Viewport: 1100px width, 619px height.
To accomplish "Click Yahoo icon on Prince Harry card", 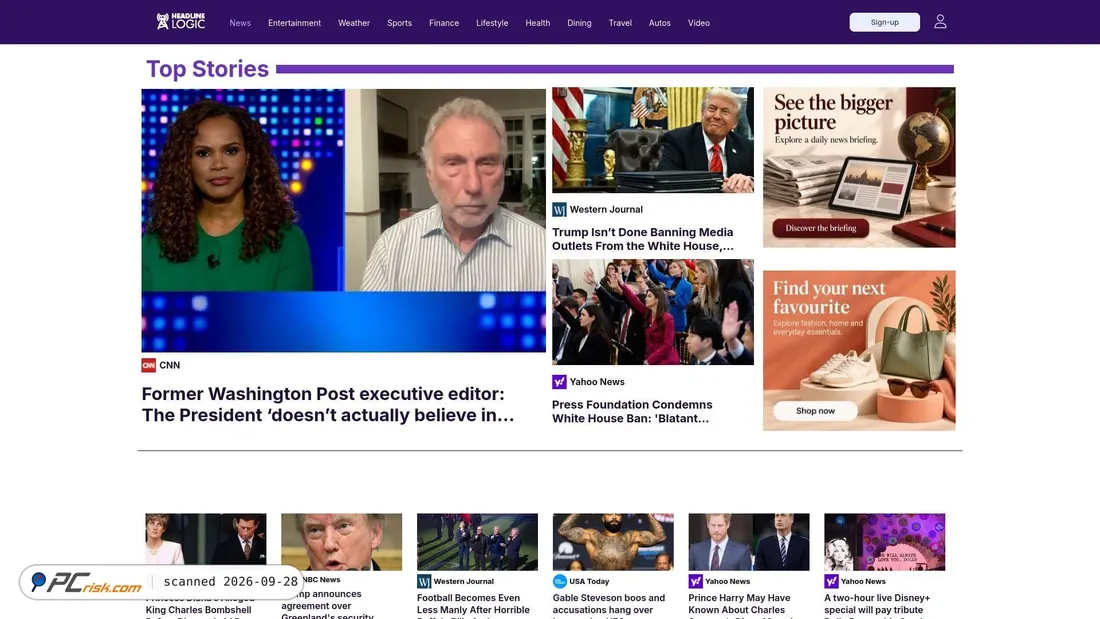I will coord(695,581).
